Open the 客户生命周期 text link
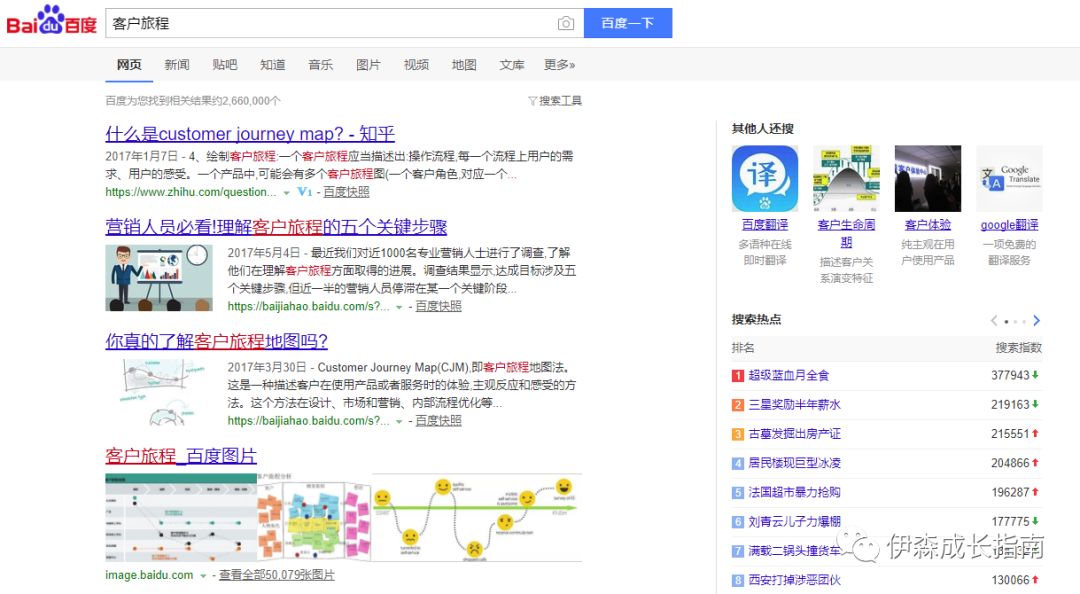 tap(847, 233)
